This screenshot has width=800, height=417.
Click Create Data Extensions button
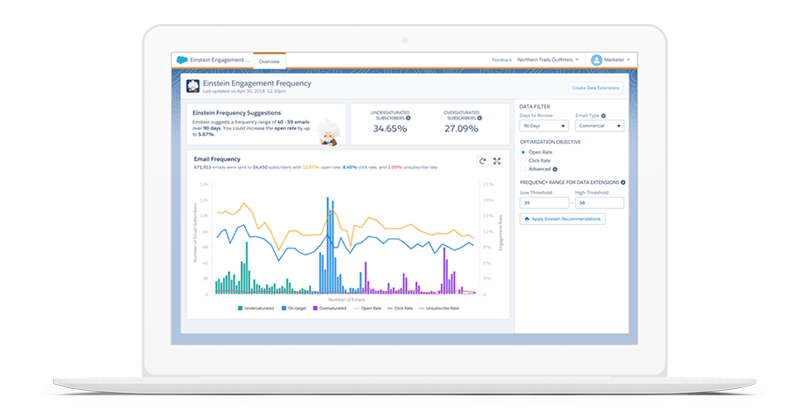pos(595,88)
